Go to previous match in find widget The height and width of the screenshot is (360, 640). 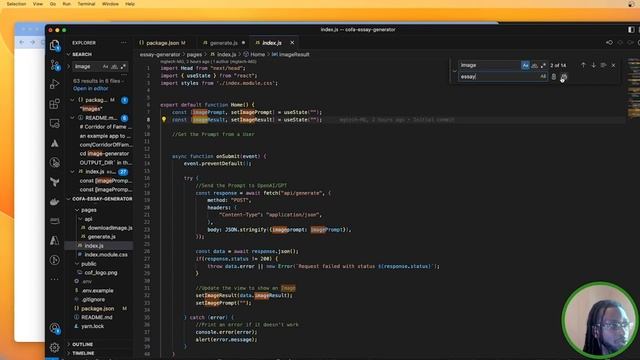tap(583, 65)
